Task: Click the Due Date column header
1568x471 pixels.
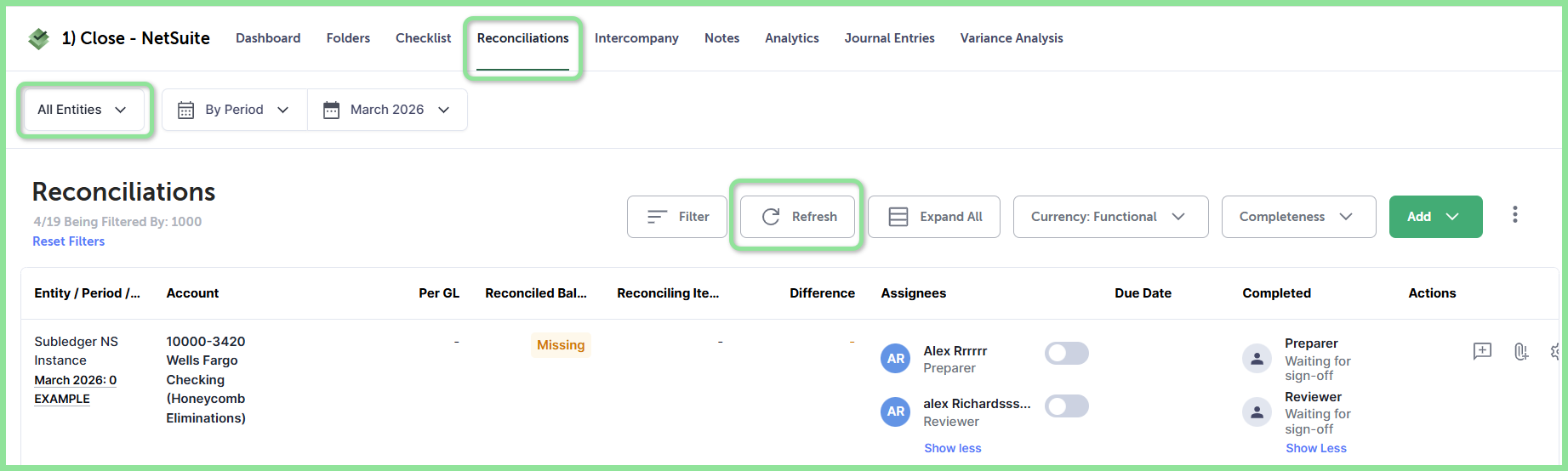Action: click(x=1143, y=293)
